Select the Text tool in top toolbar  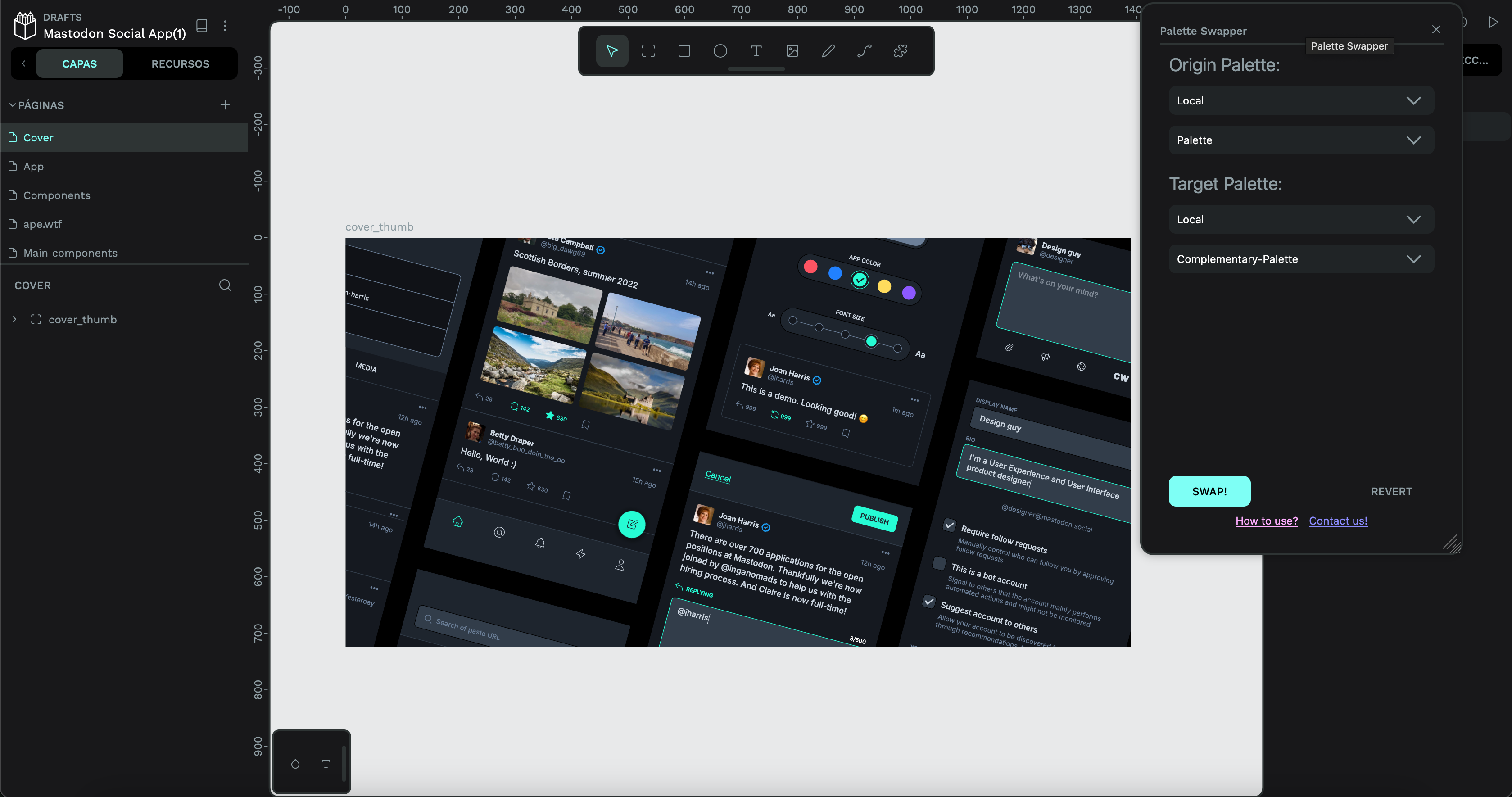[756, 51]
